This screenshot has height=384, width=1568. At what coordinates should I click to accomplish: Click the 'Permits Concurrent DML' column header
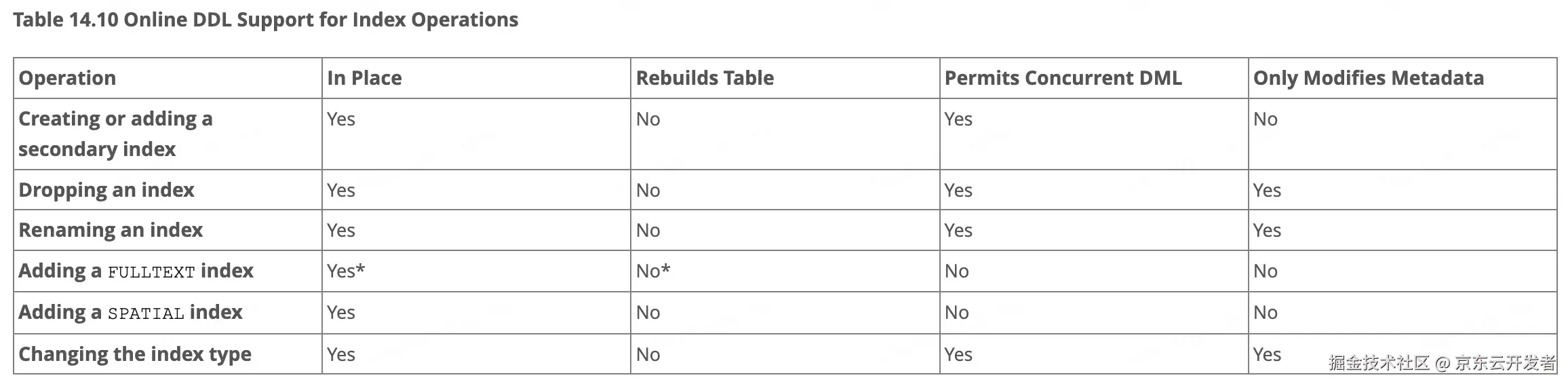pyautogui.click(x=1063, y=78)
